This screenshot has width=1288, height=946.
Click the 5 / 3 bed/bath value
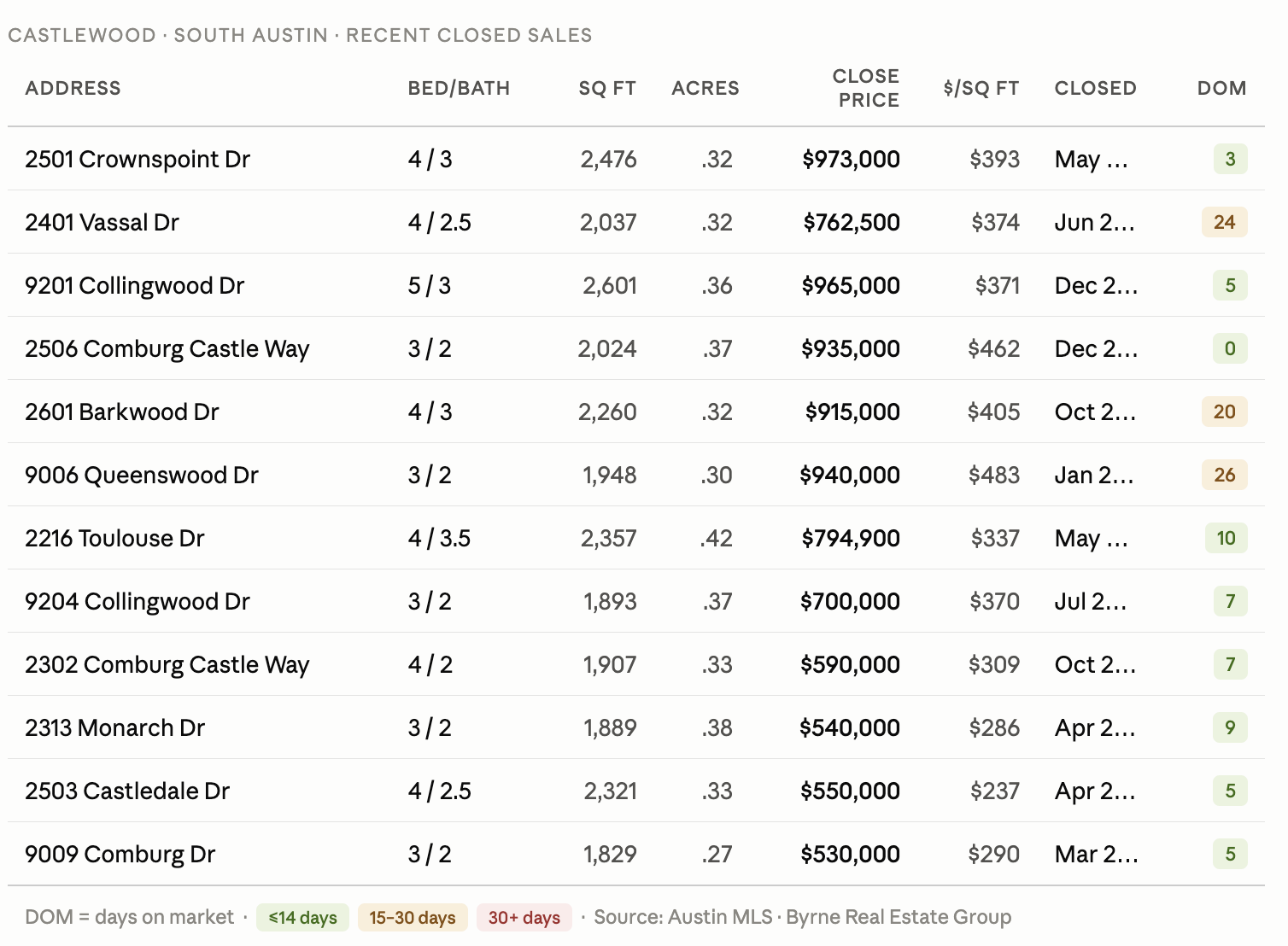430,285
